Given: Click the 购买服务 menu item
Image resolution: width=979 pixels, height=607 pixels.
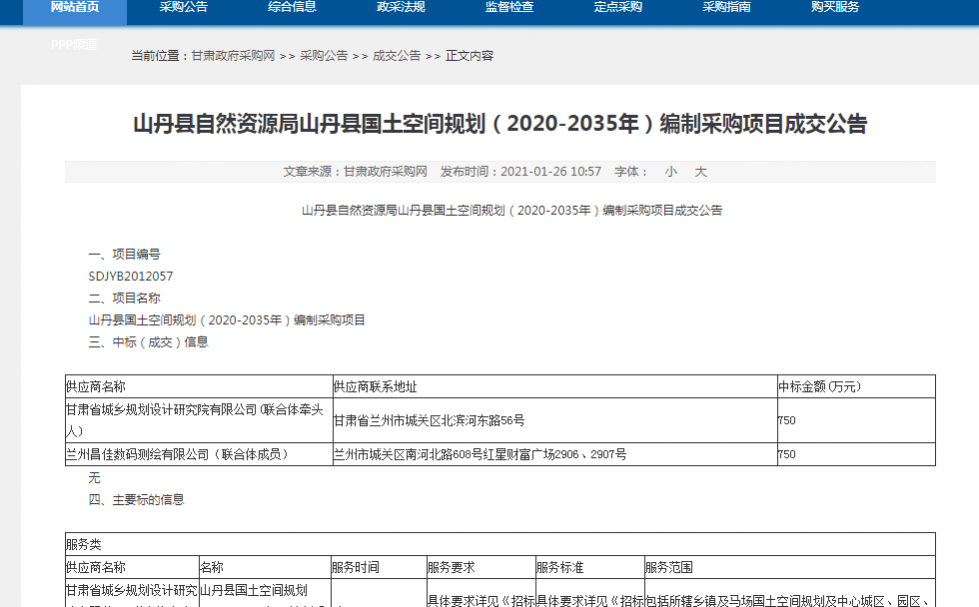Looking at the screenshot, I should pos(835,7).
